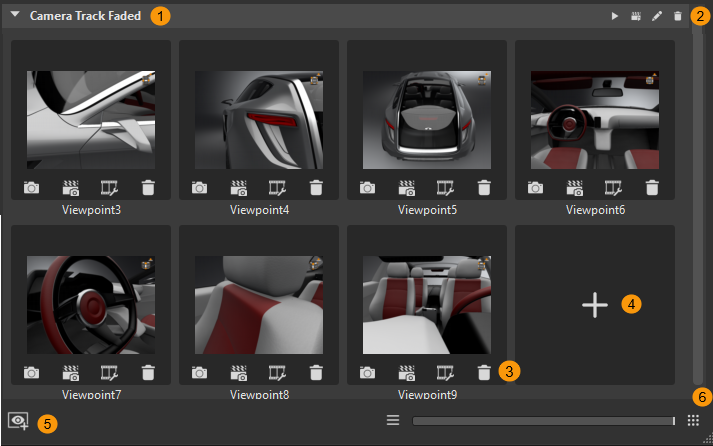The image size is (713, 446).
Task: Open Viewpoint5 thumbnail
Action: click(x=427, y=120)
